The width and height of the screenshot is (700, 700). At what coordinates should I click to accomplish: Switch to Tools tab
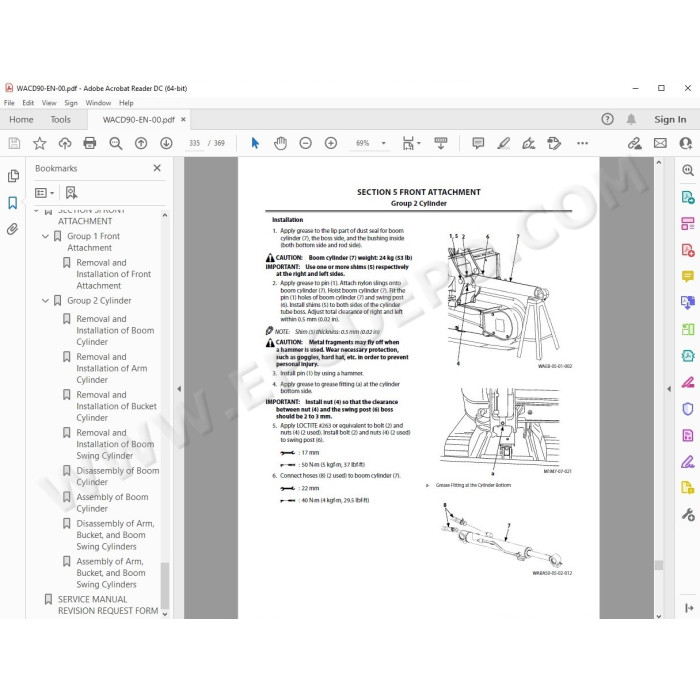tap(60, 120)
